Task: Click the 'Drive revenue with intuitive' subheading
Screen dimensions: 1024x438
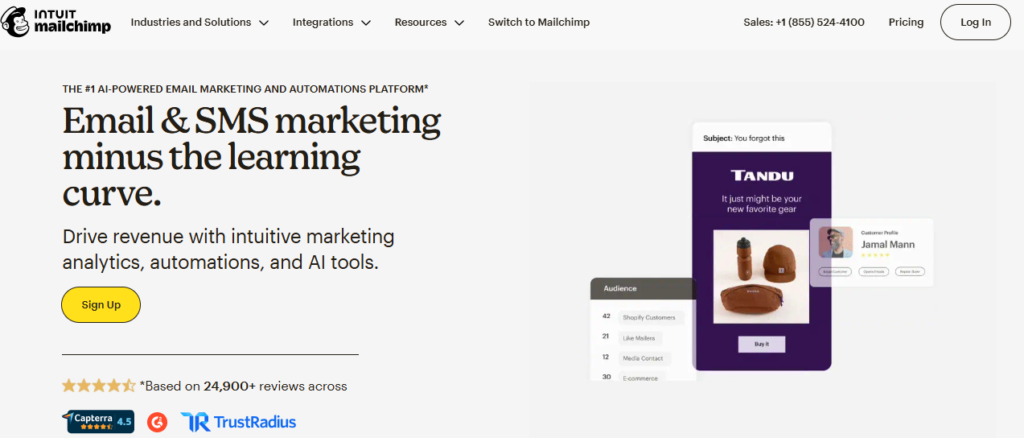Action: point(229,249)
